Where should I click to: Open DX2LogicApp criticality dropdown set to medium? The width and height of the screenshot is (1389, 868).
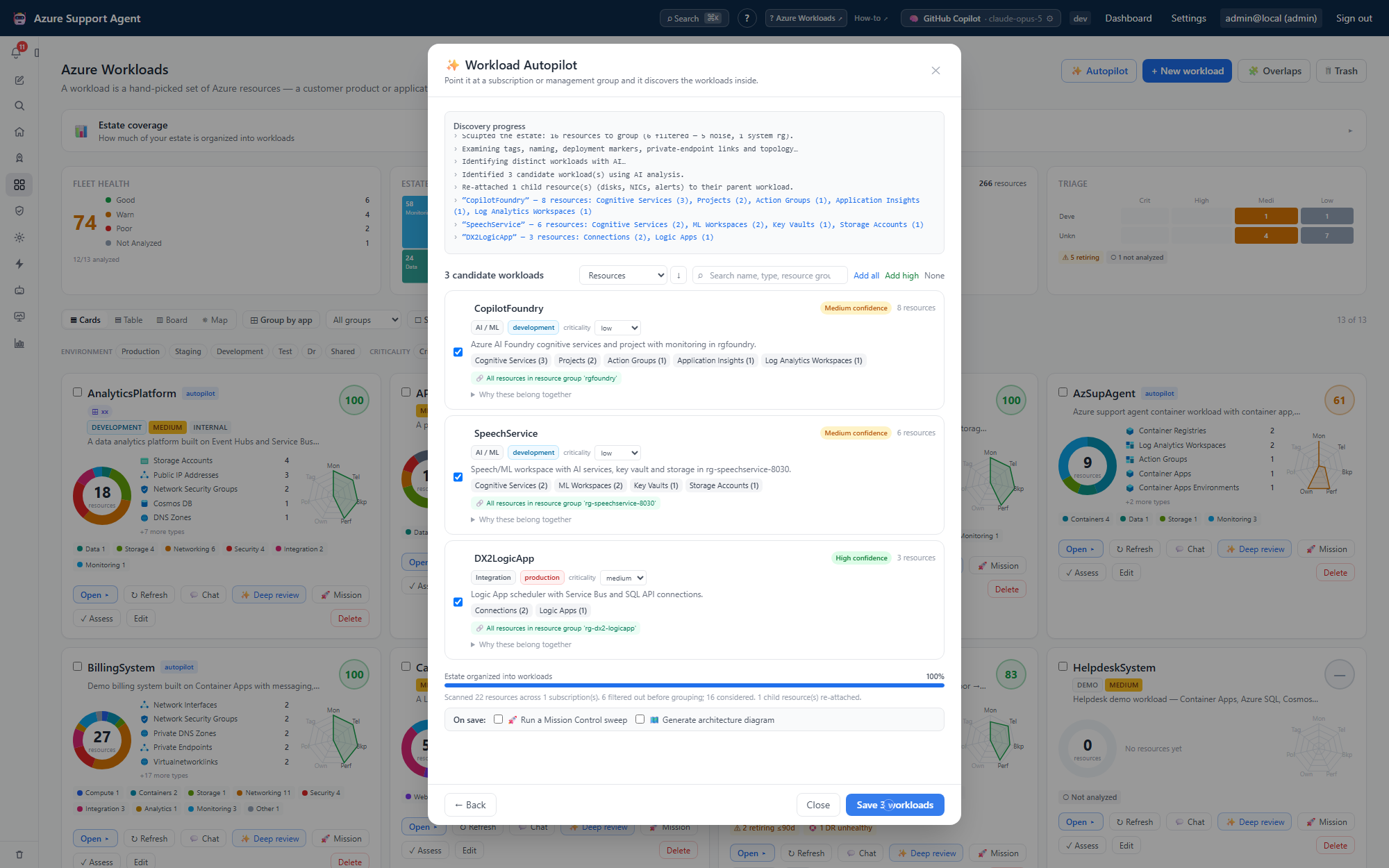(x=624, y=578)
